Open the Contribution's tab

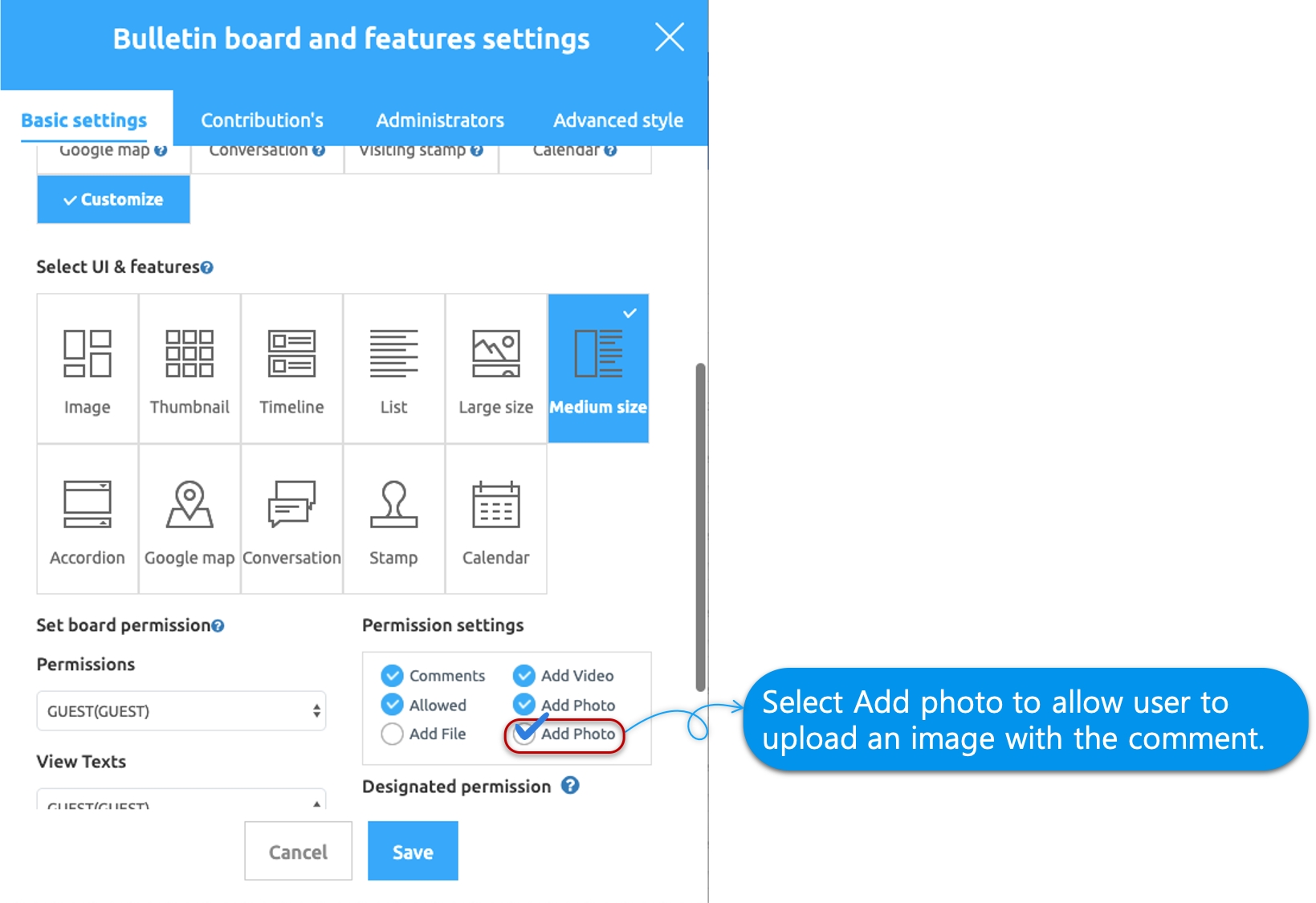click(262, 120)
